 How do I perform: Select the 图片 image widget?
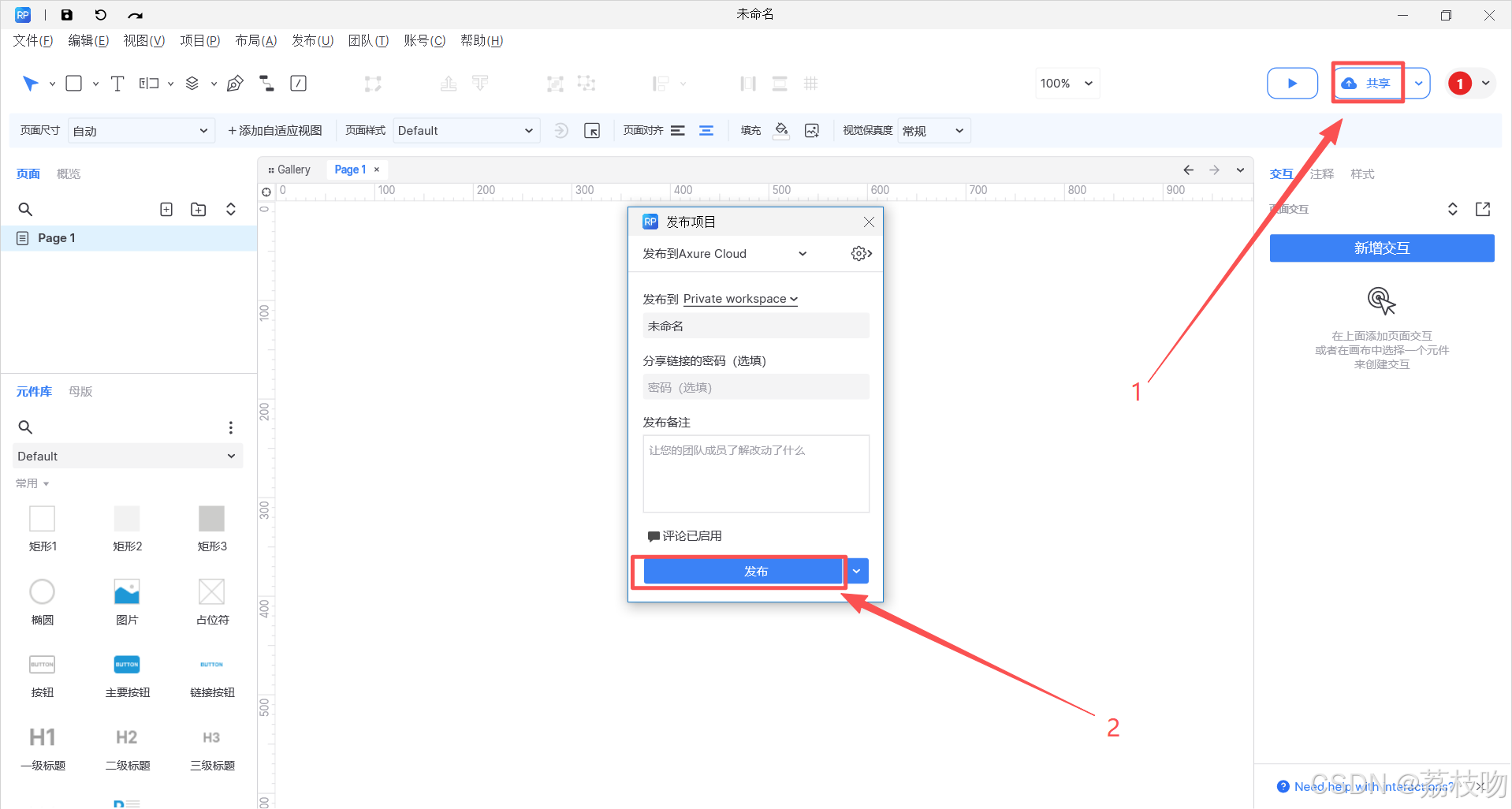pyautogui.click(x=127, y=602)
